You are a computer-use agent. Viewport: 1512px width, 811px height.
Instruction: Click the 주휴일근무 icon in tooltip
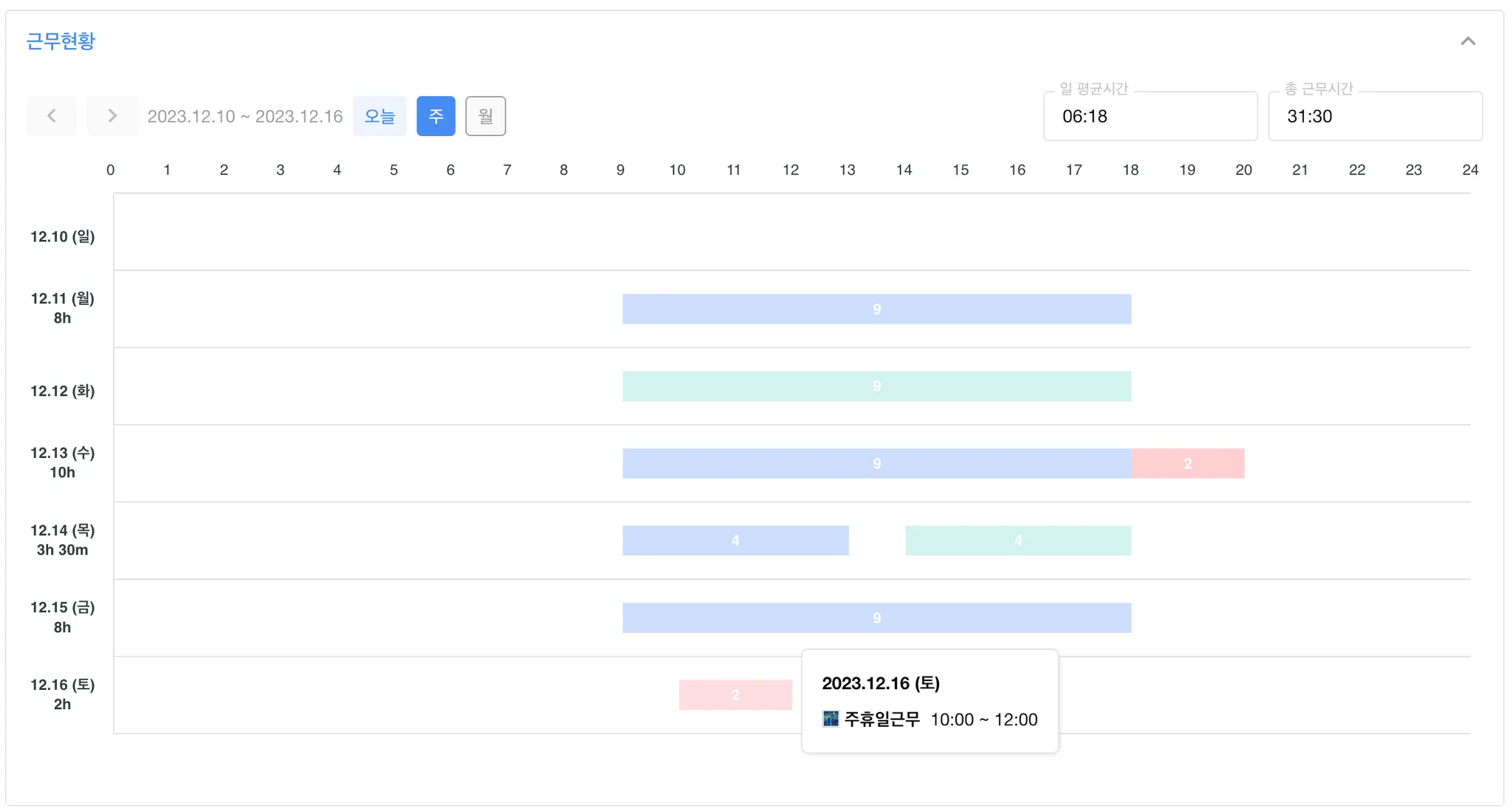(831, 719)
